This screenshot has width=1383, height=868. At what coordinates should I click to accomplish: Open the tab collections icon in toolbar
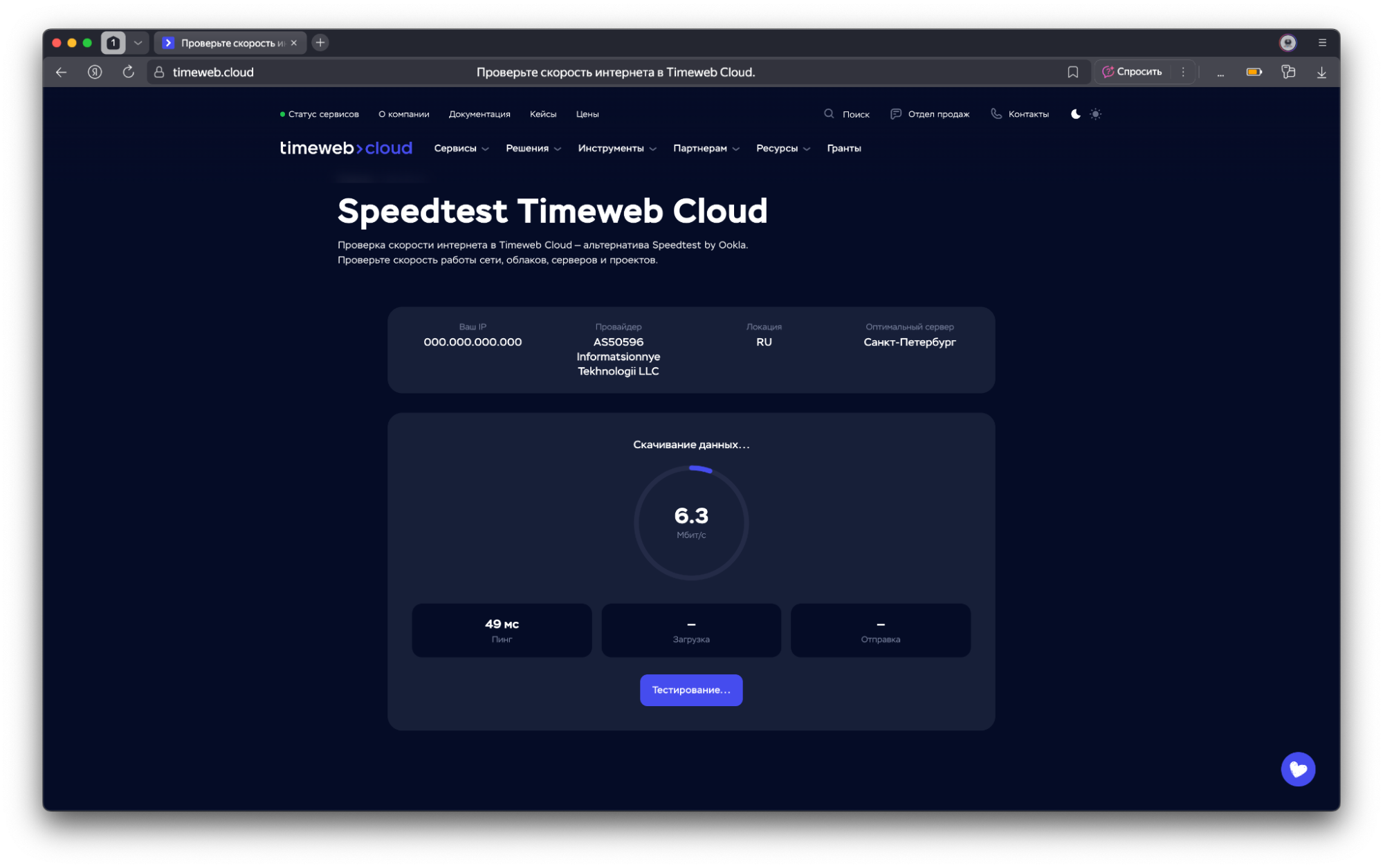point(1288,72)
